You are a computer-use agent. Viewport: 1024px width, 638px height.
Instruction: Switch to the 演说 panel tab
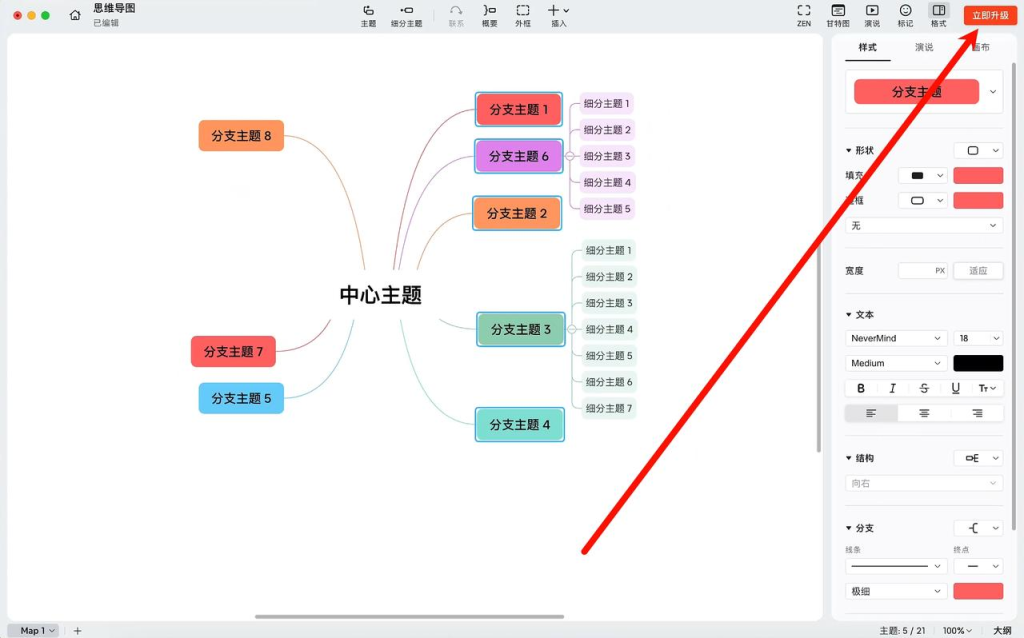(x=923, y=47)
